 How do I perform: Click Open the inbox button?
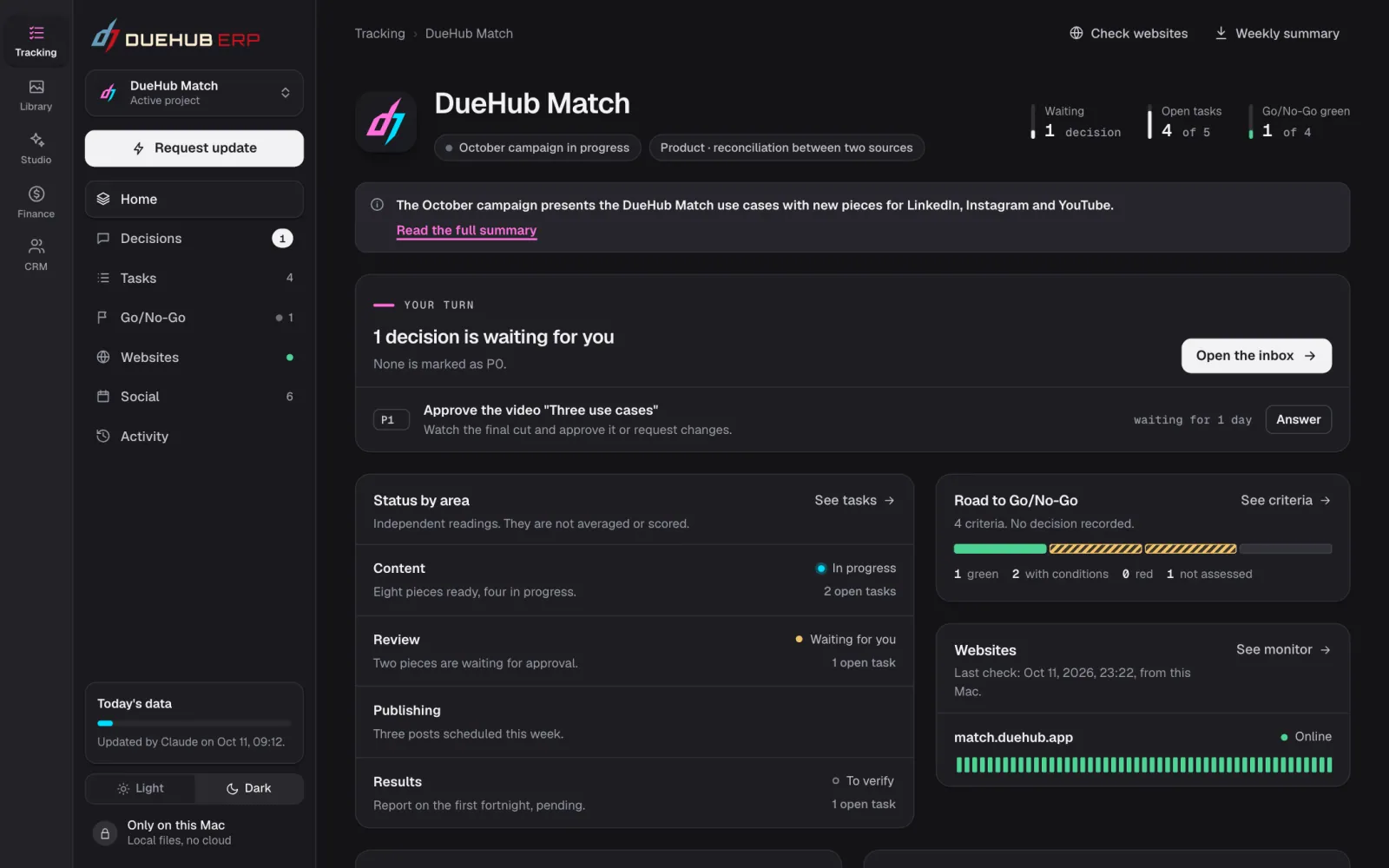pos(1256,356)
